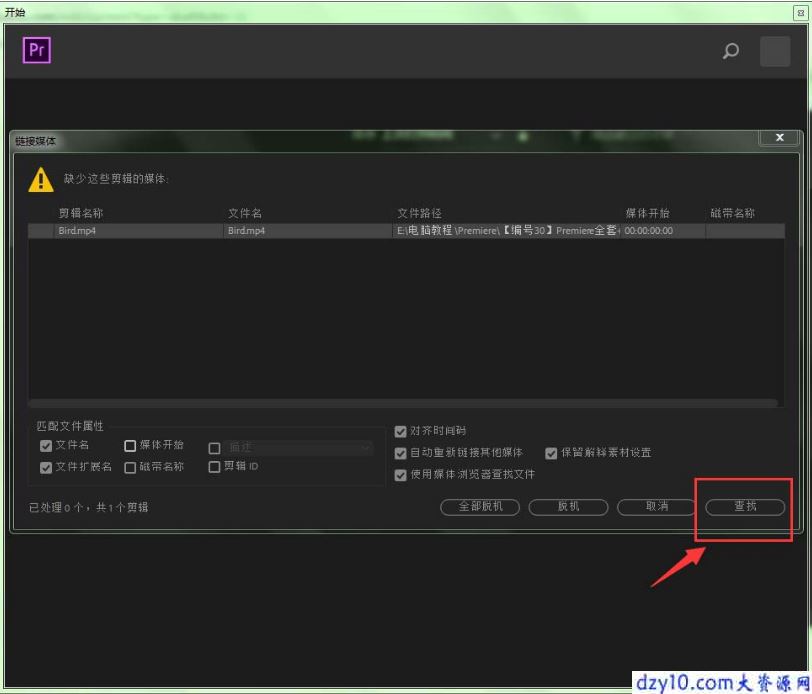Open the 描述 dropdown list
Image resolution: width=812 pixels, height=694 pixels.
click(x=299, y=447)
